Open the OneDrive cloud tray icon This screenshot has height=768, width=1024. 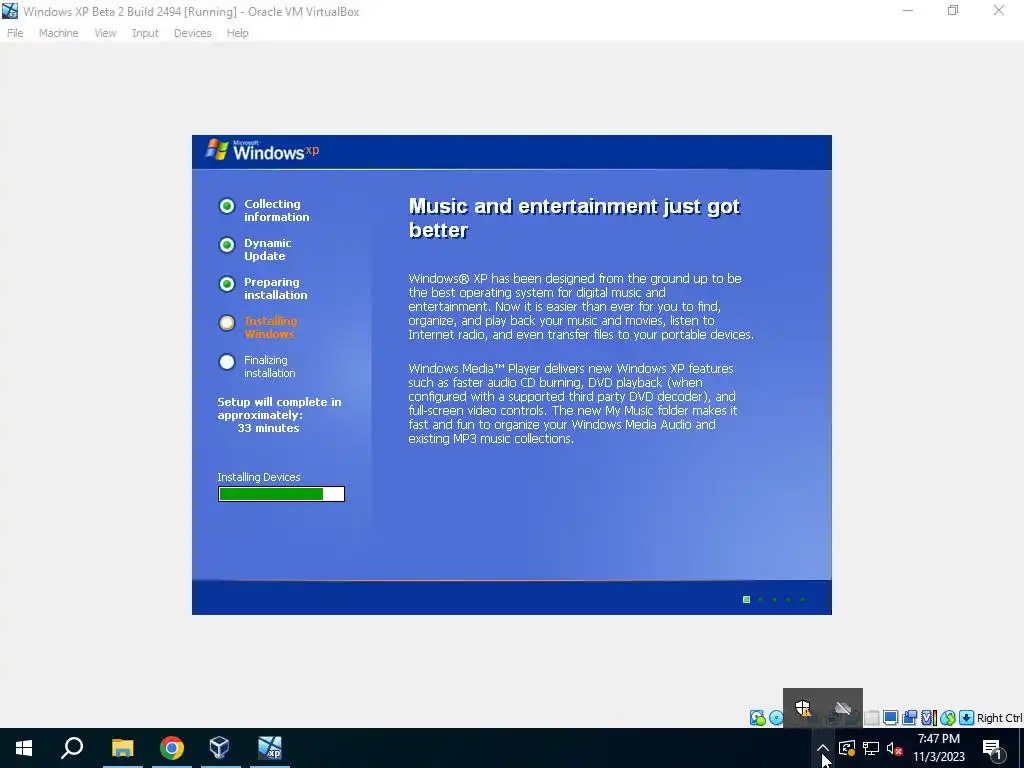(x=842, y=708)
